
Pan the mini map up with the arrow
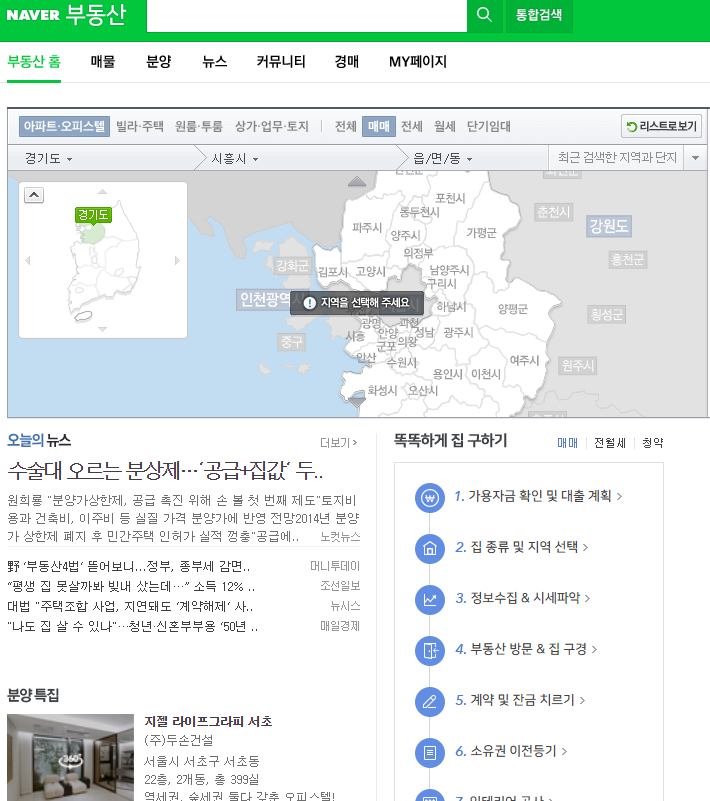(103, 192)
